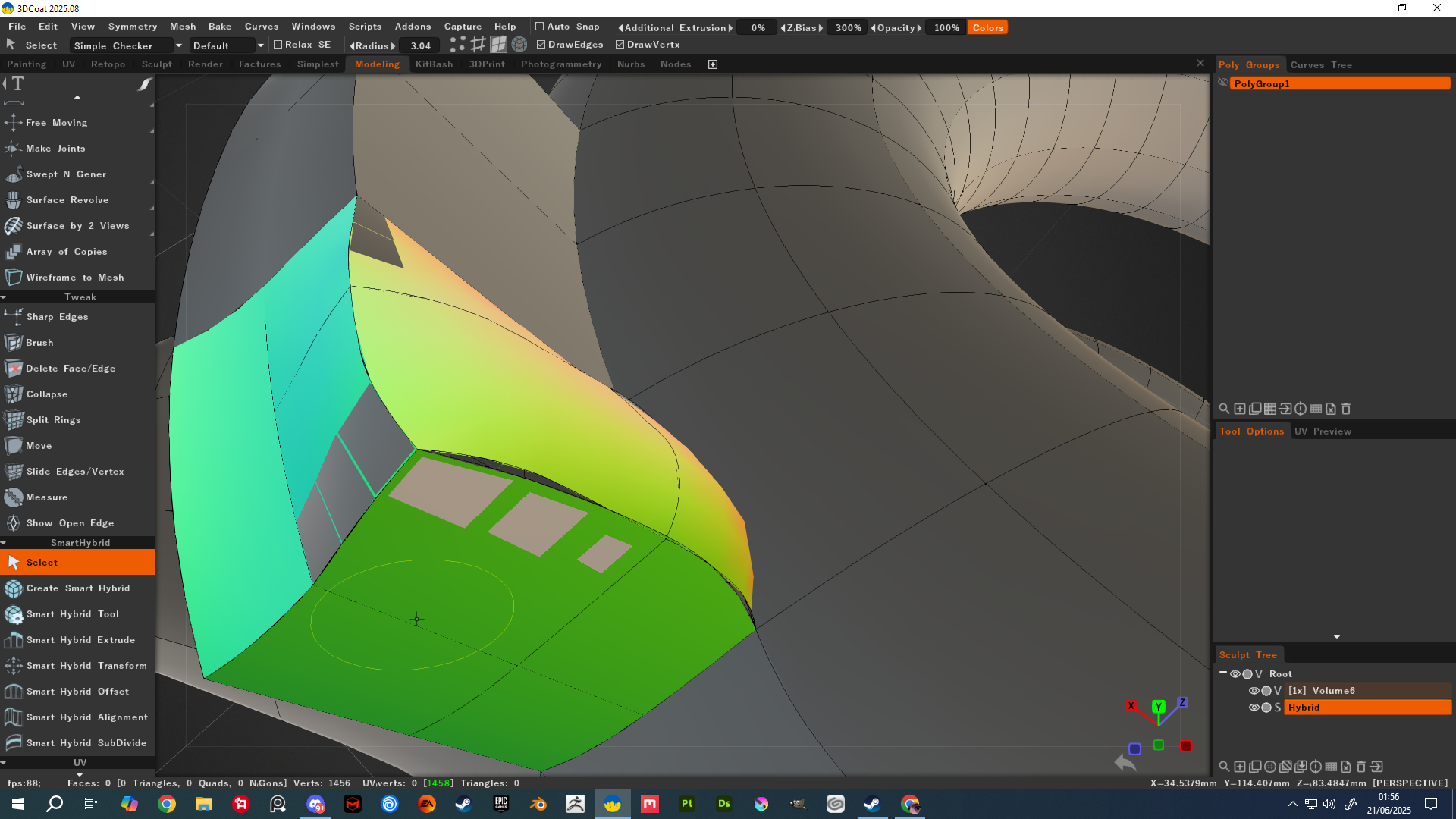Toggle visibility of the Hybrid sculpt layer
This screenshot has width=1456, height=819.
[1254, 708]
